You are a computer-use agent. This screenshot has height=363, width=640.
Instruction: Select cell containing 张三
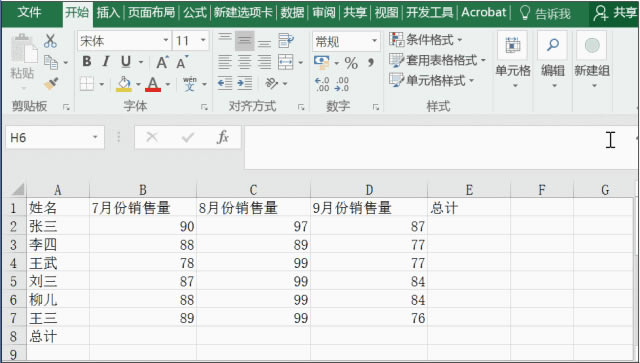pos(58,226)
